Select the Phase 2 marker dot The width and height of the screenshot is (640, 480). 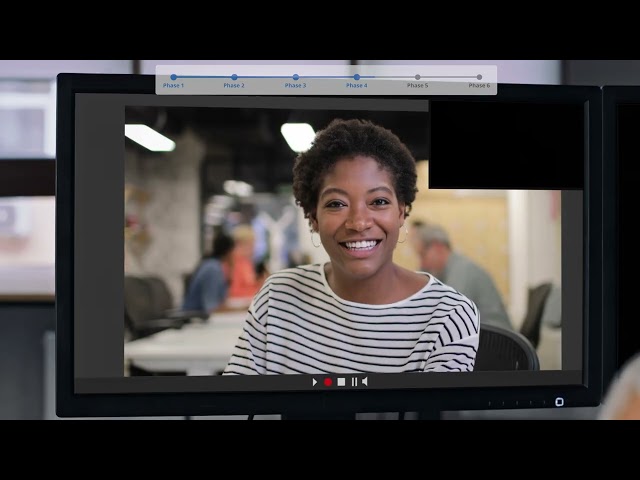(234, 76)
